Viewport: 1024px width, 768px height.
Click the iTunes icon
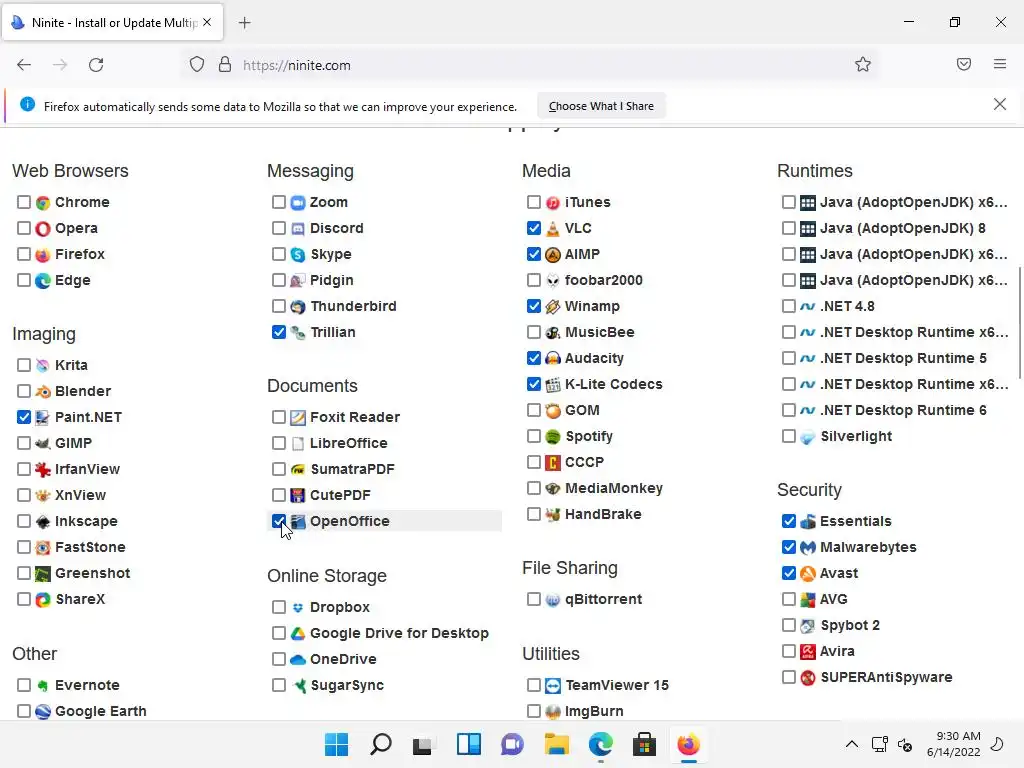tap(552, 202)
